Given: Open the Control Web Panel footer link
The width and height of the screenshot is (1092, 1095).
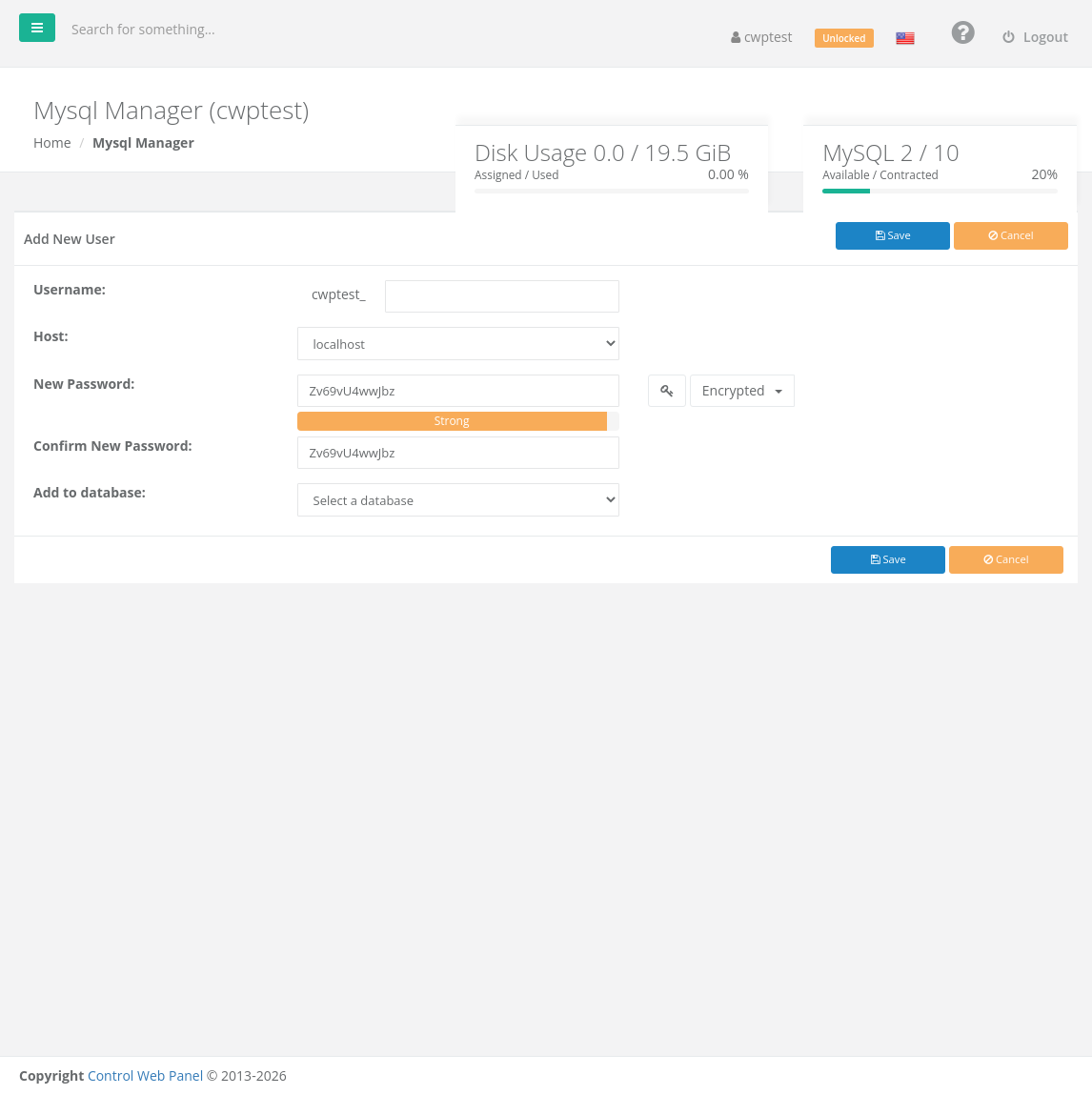Looking at the screenshot, I should pos(145,1076).
